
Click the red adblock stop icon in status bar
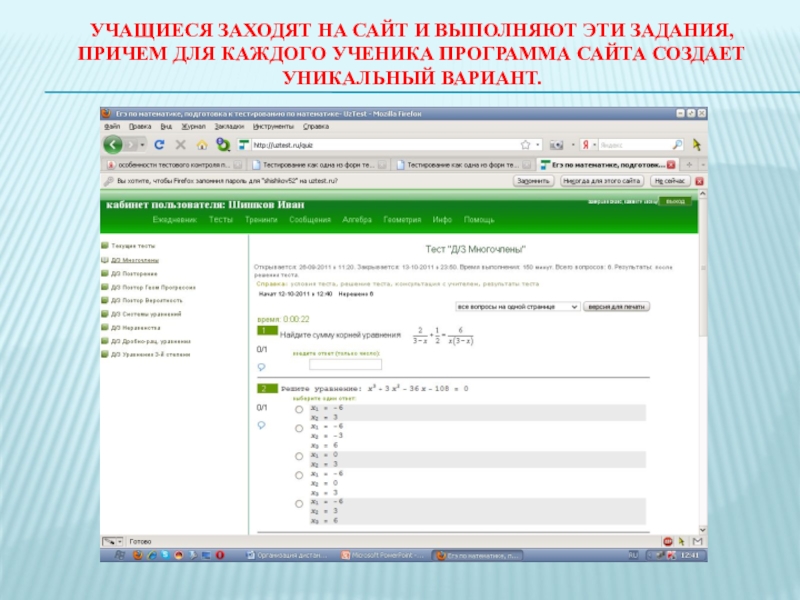[x=668, y=542]
